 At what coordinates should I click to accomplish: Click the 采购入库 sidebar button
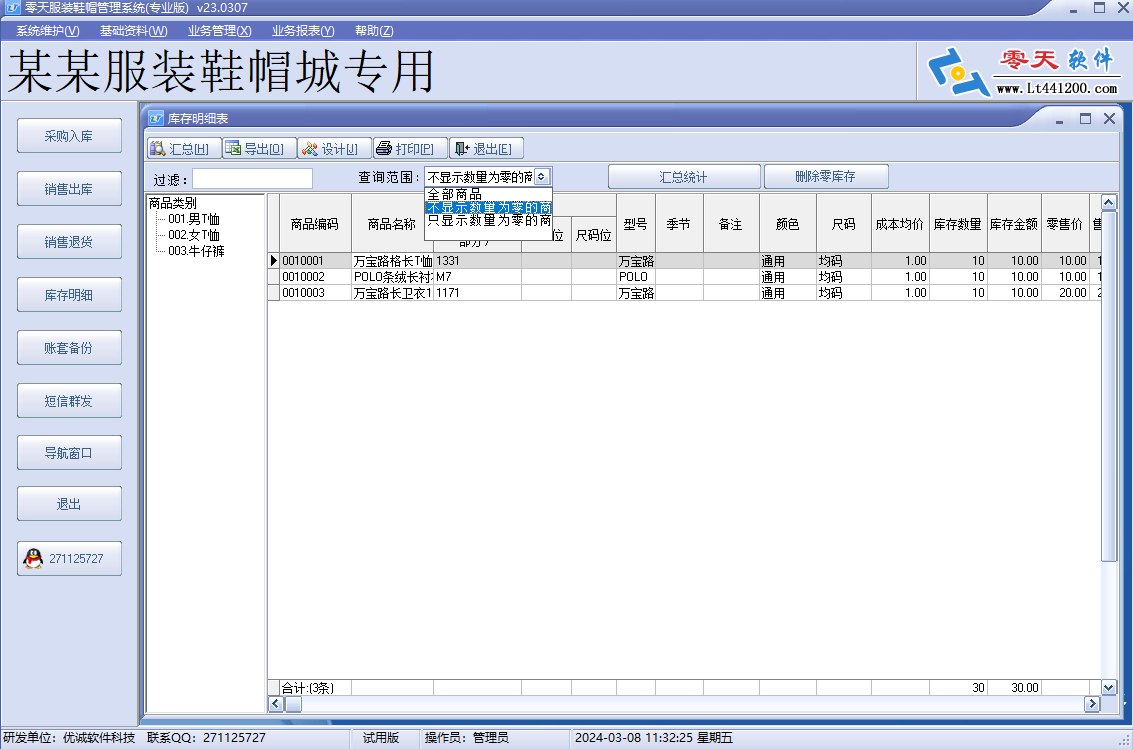pos(69,136)
